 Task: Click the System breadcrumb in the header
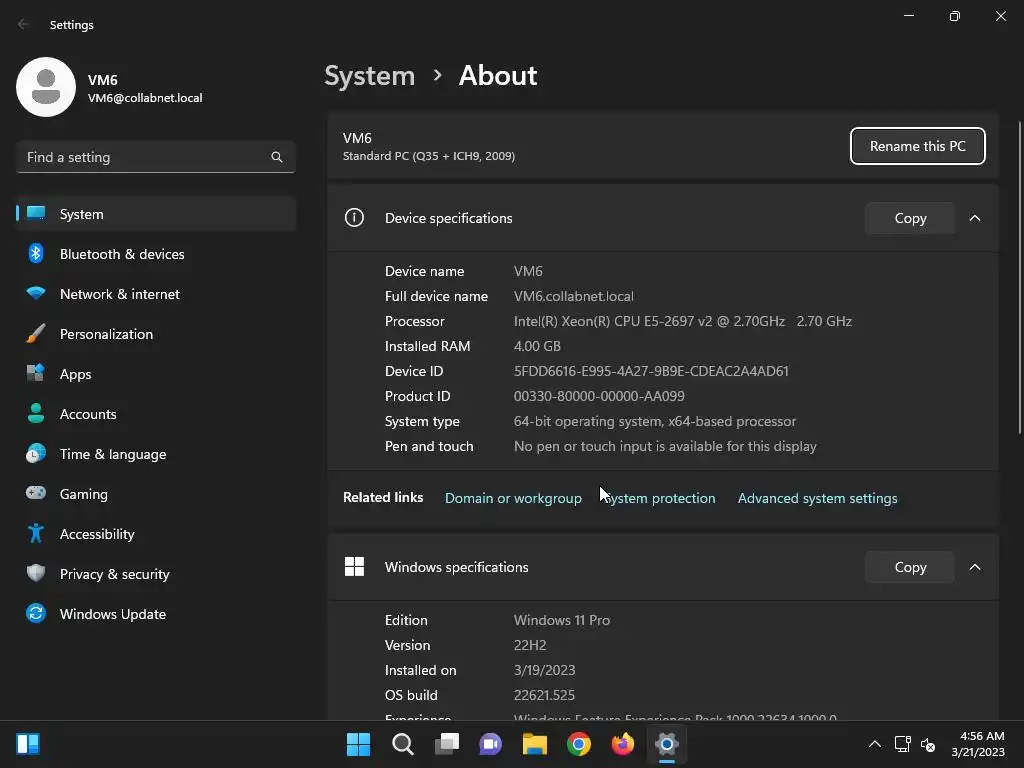(370, 76)
